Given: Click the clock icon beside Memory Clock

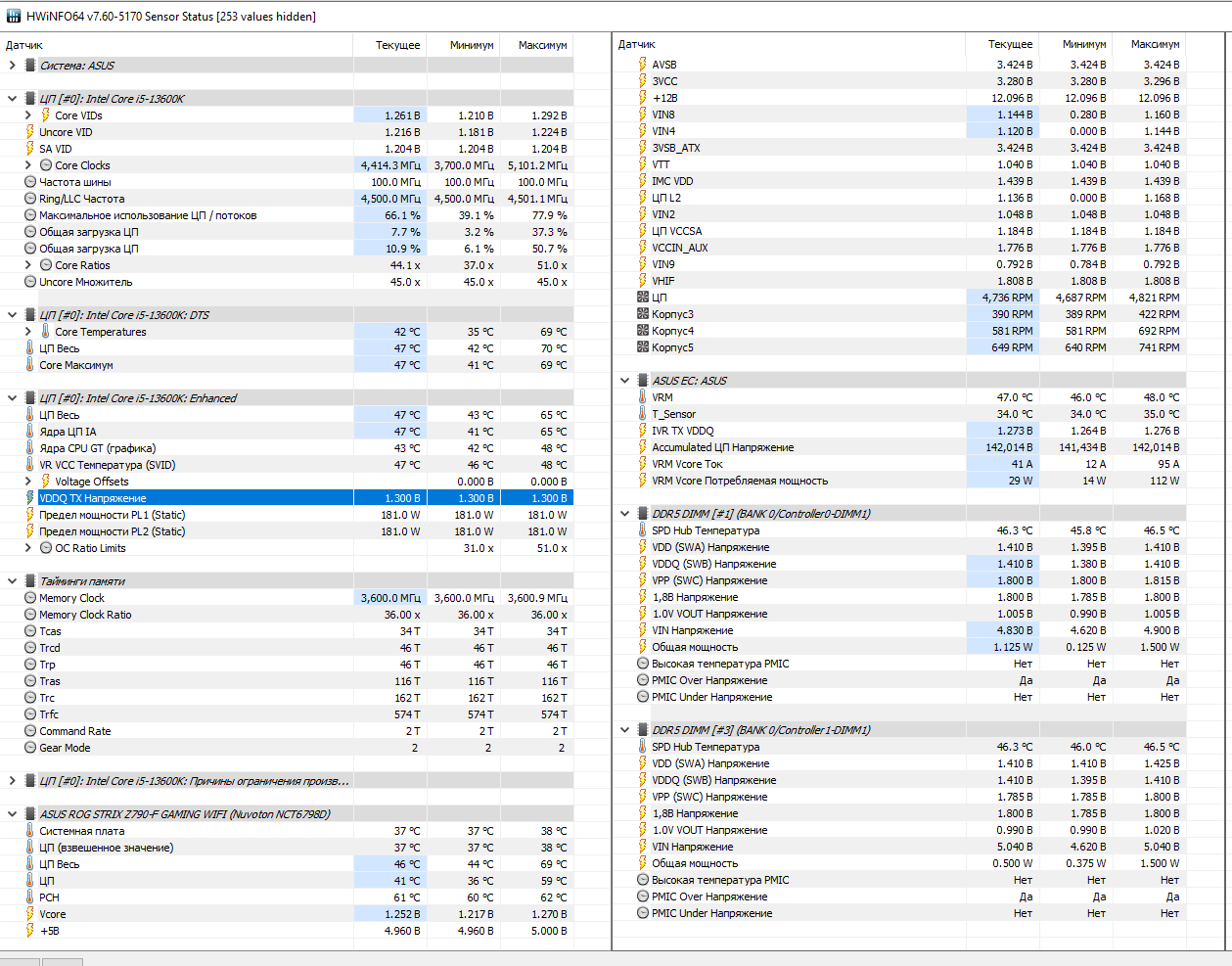Looking at the screenshot, I should pyautogui.click(x=30, y=598).
